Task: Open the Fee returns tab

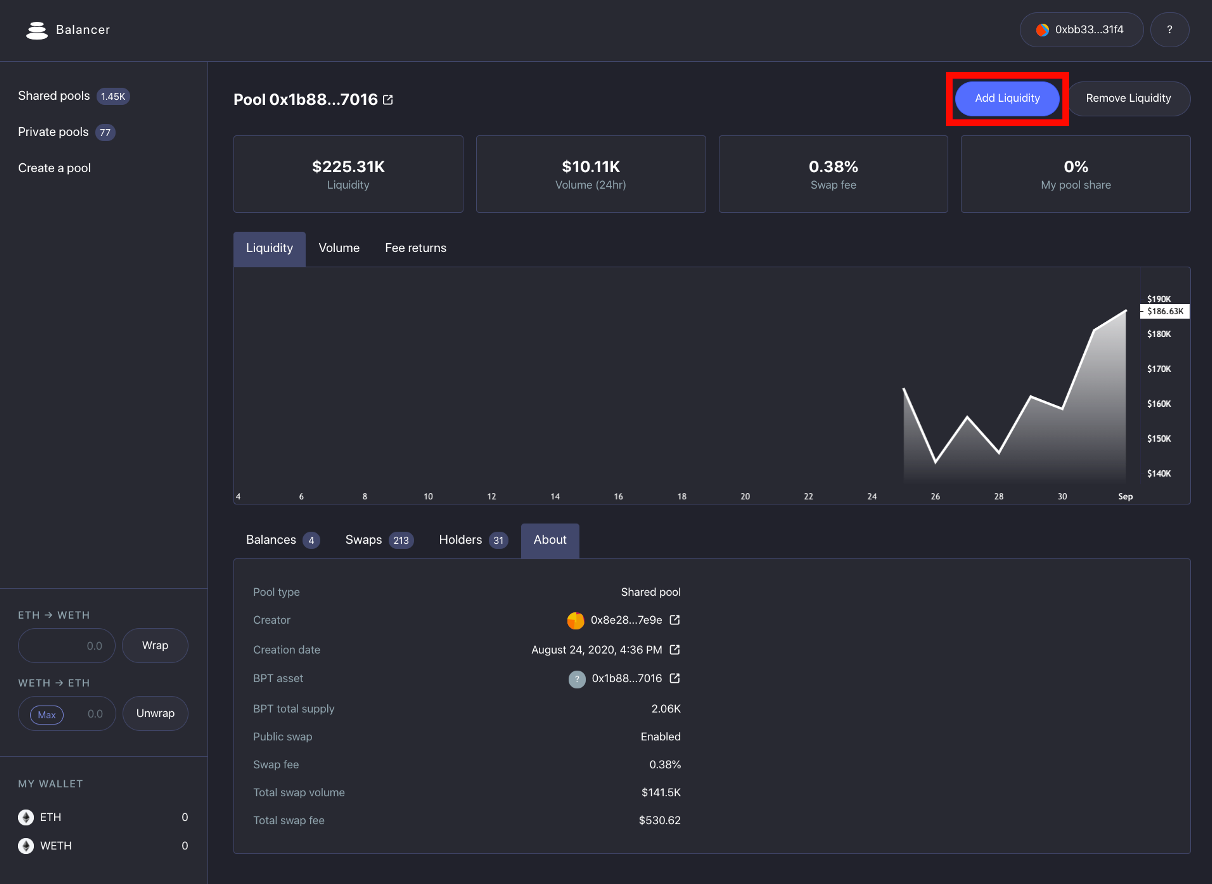Action: (x=415, y=247)
